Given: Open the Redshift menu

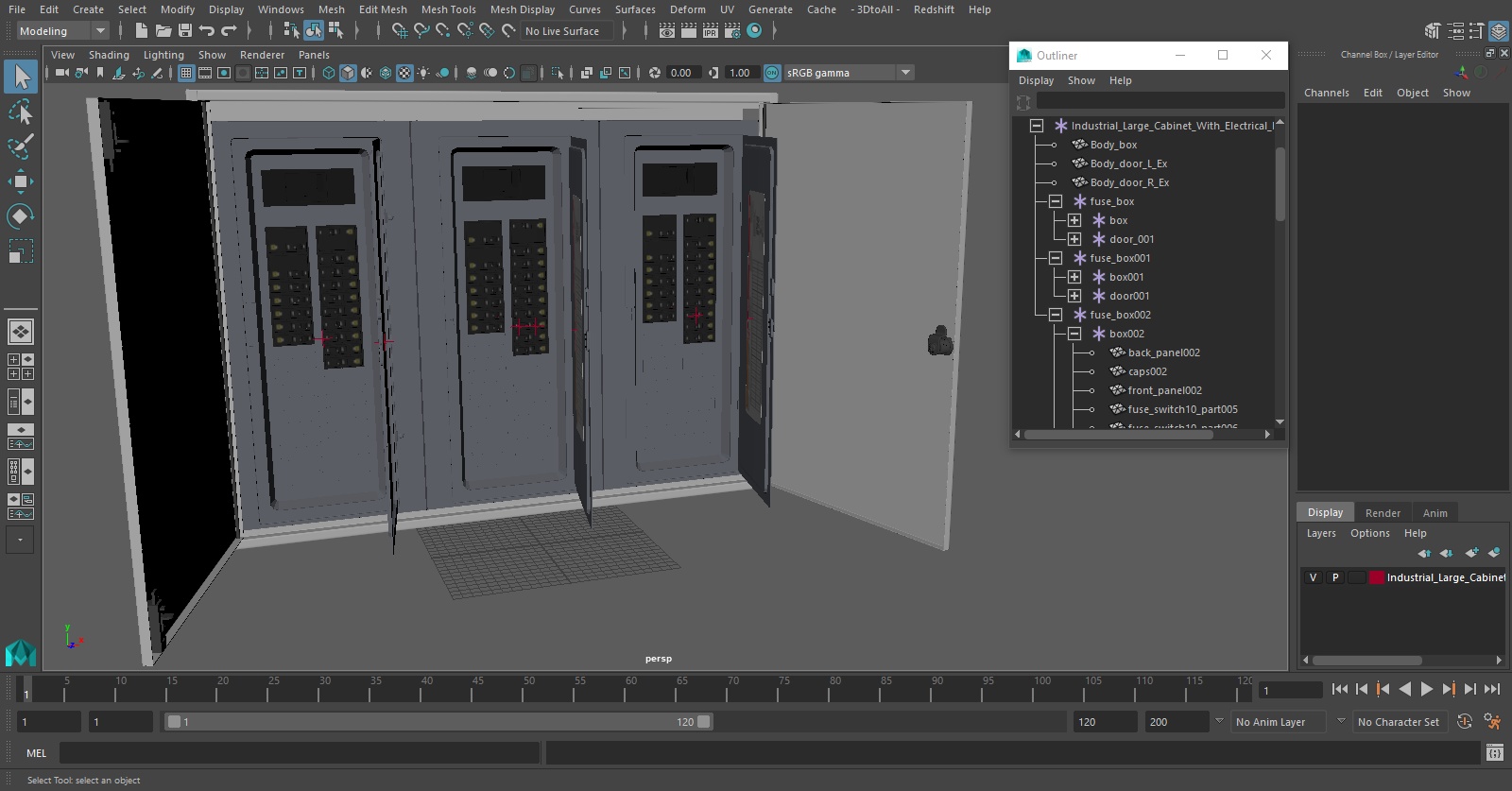Looking at the screenshot, I should click(x=934, y=9).
